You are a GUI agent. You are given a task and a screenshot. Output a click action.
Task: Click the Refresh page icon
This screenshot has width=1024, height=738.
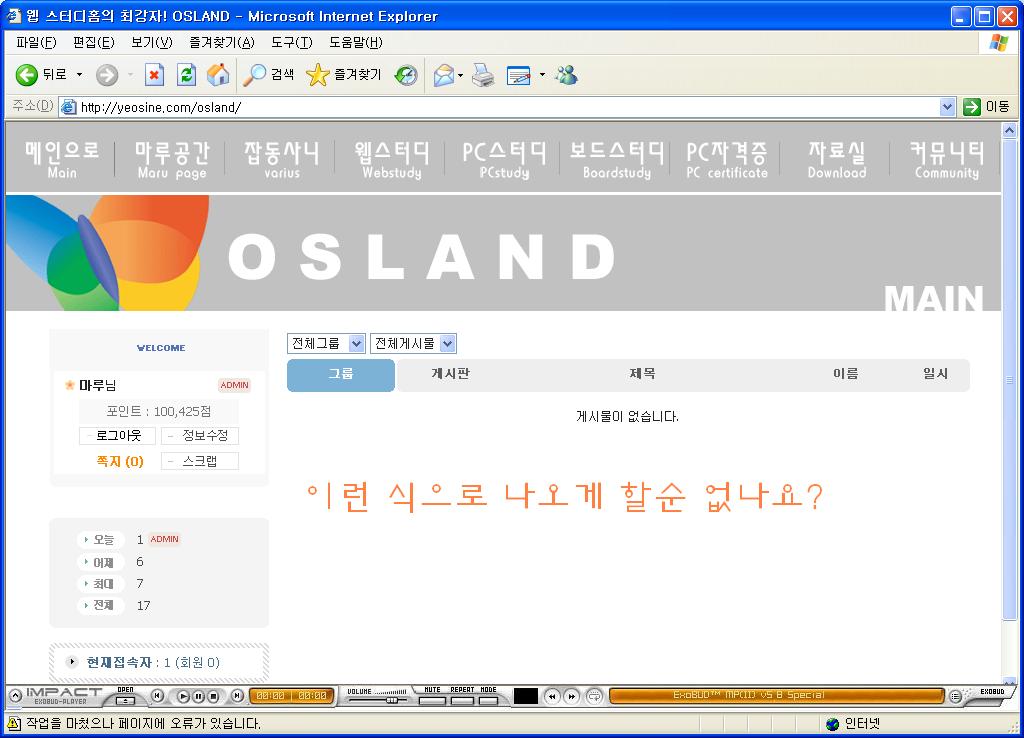tap(186, 75)
